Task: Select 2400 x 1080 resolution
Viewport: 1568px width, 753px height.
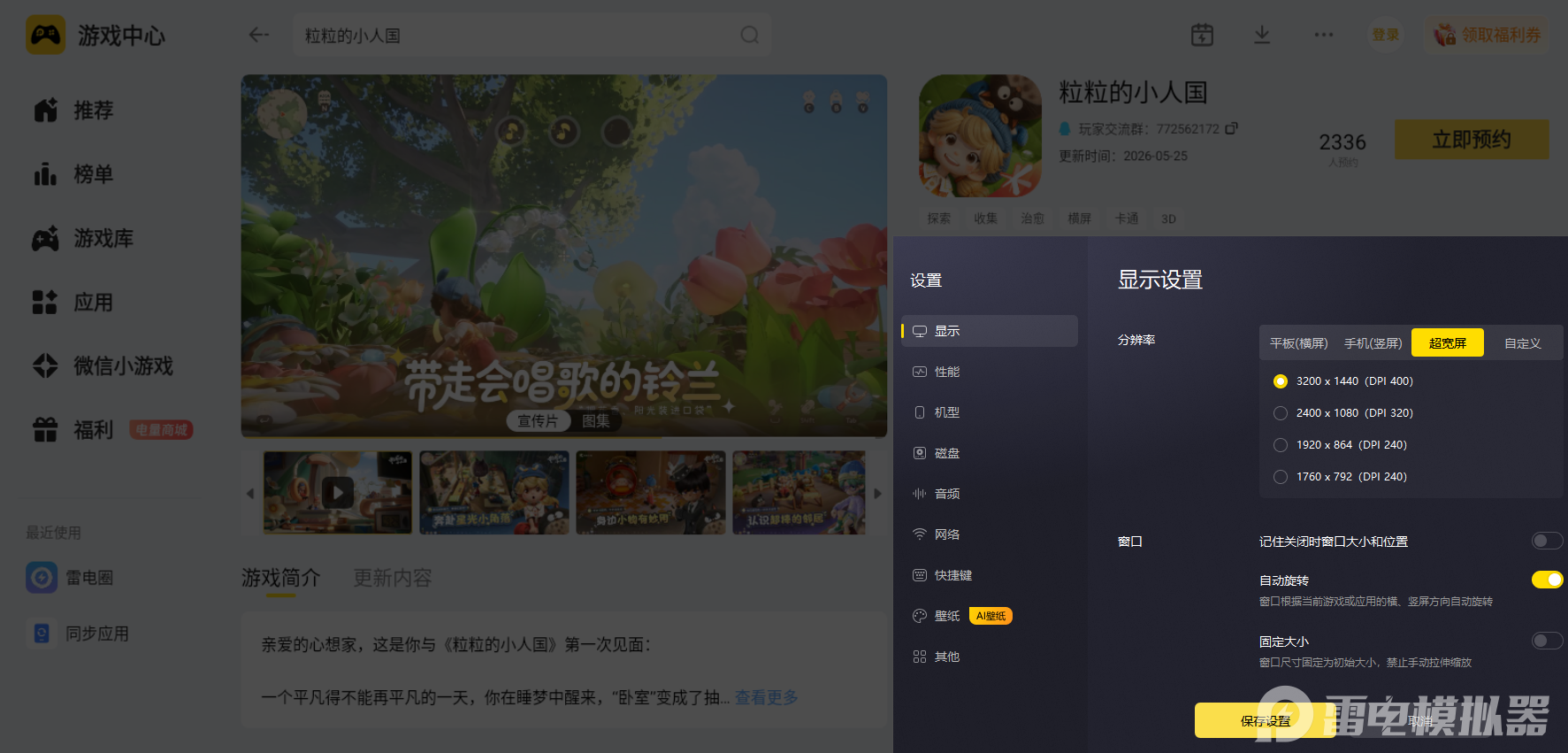Action: 1281,413
